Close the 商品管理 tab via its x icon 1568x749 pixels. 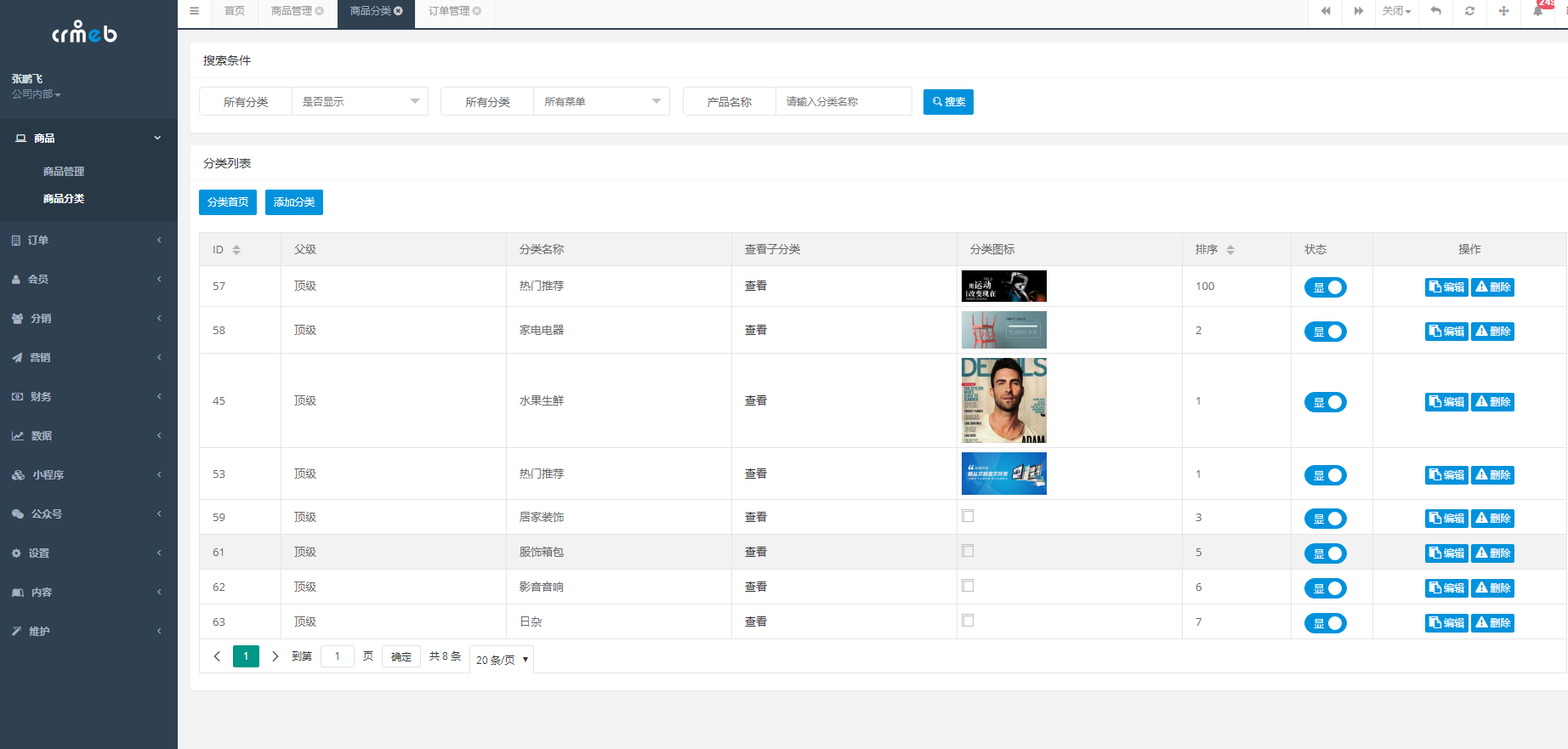(320, 11)
